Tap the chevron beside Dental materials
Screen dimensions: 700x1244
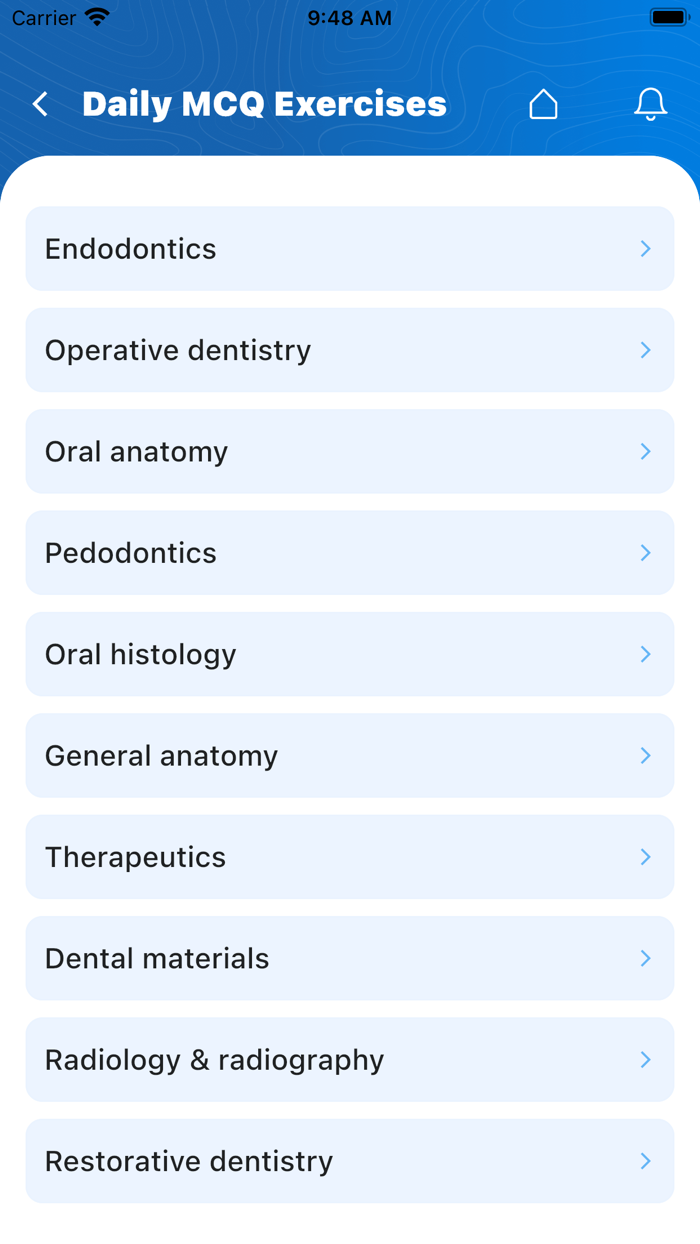(x=645, y=958)
